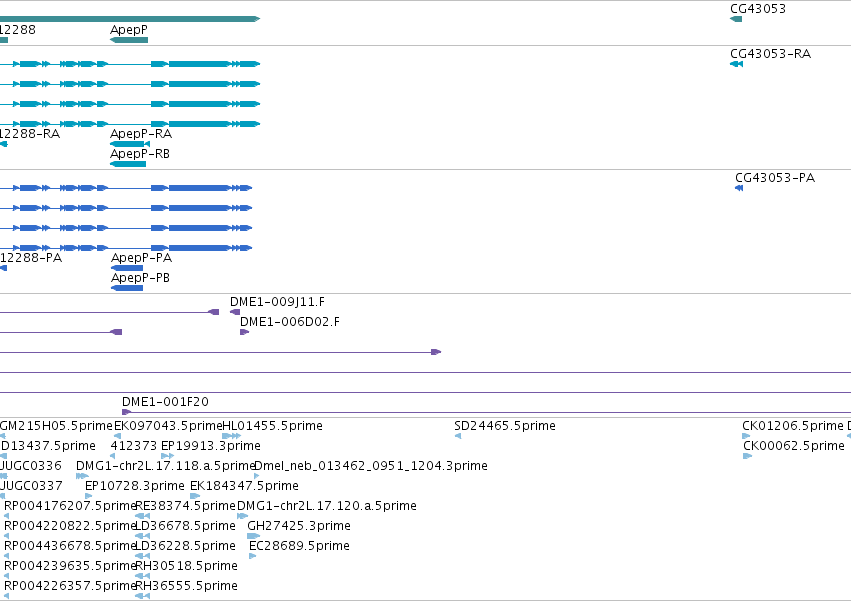Click the RP004239635.5prime label
The width and height of the screenshot is (851, 601).
pyautogui.click(x=70, y=566)
